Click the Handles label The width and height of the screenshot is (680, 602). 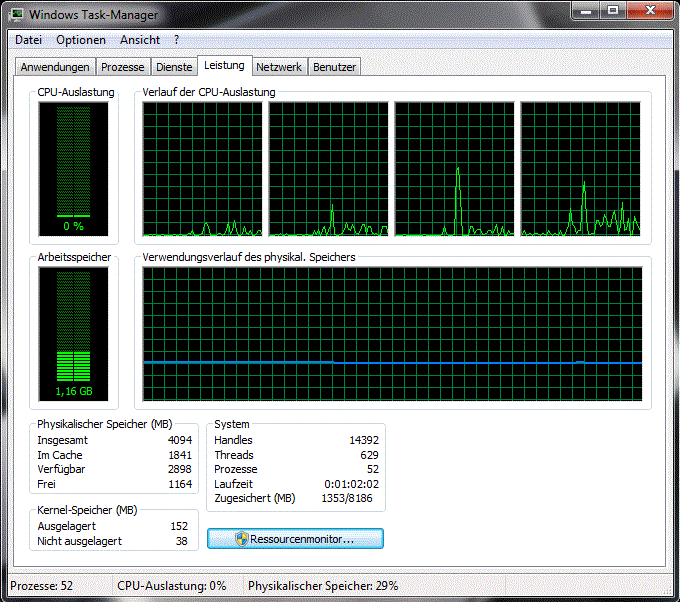point(233,440)
